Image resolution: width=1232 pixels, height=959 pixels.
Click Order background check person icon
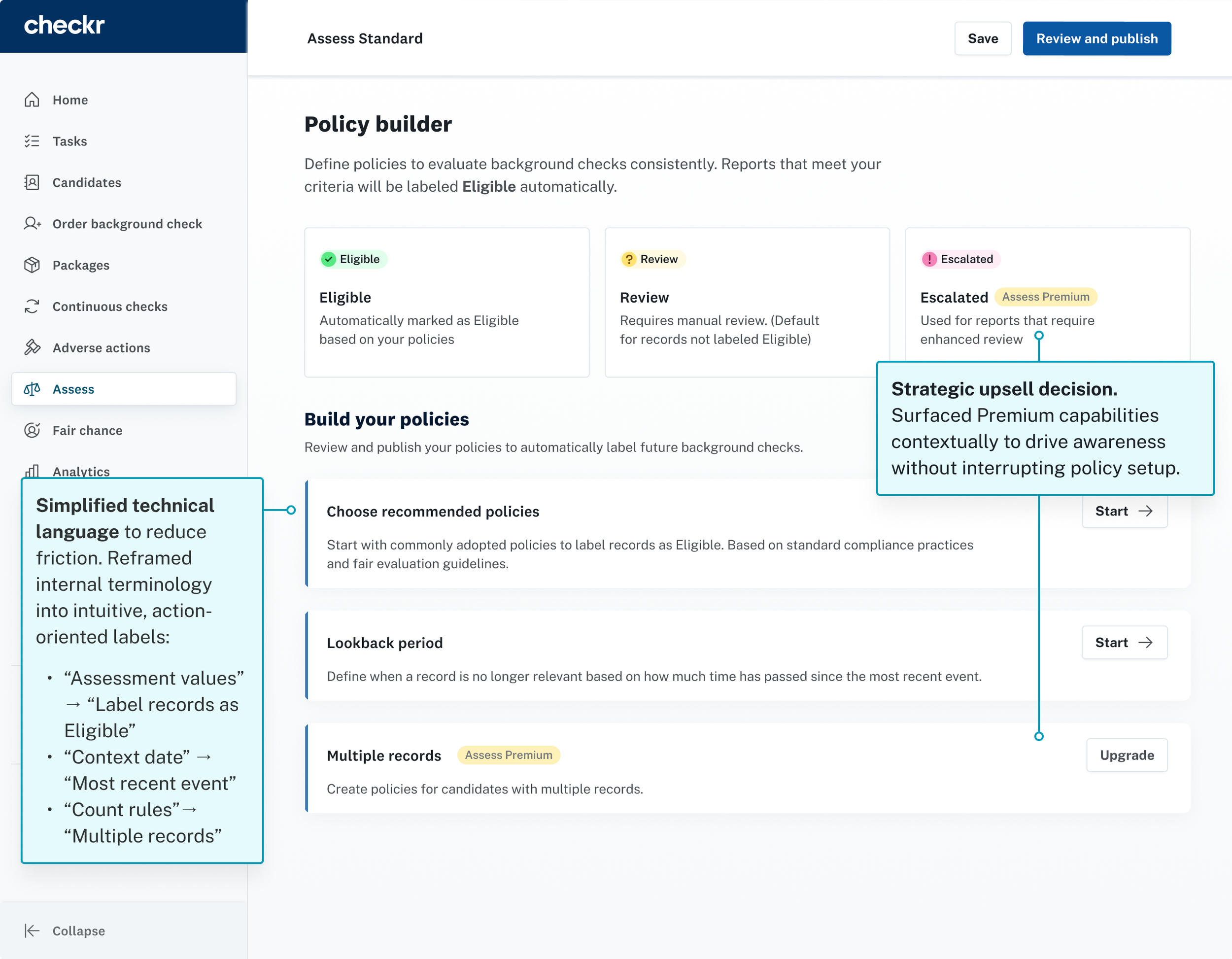tap(32, 223)
